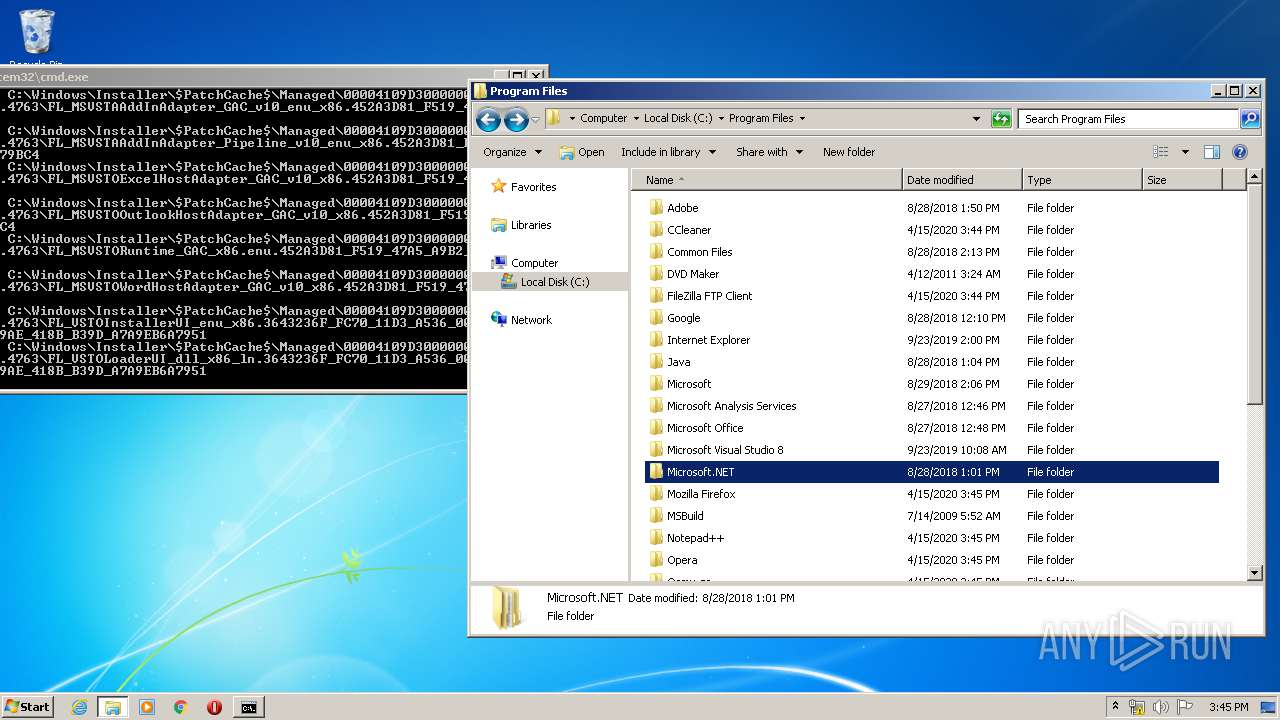Click the scrollbar down arrow in file list
The height and width of the screenshot is (720, 1280).
coord(1255,573)
